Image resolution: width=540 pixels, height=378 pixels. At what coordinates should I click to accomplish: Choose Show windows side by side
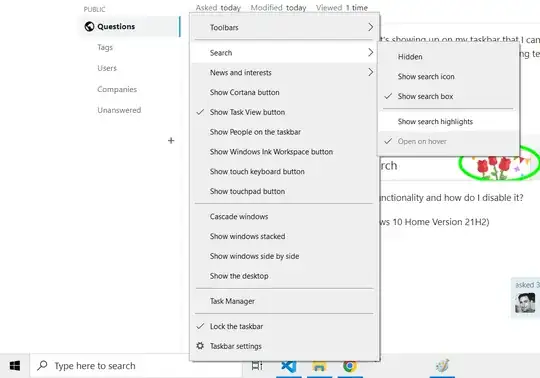(x=285, y=256)
